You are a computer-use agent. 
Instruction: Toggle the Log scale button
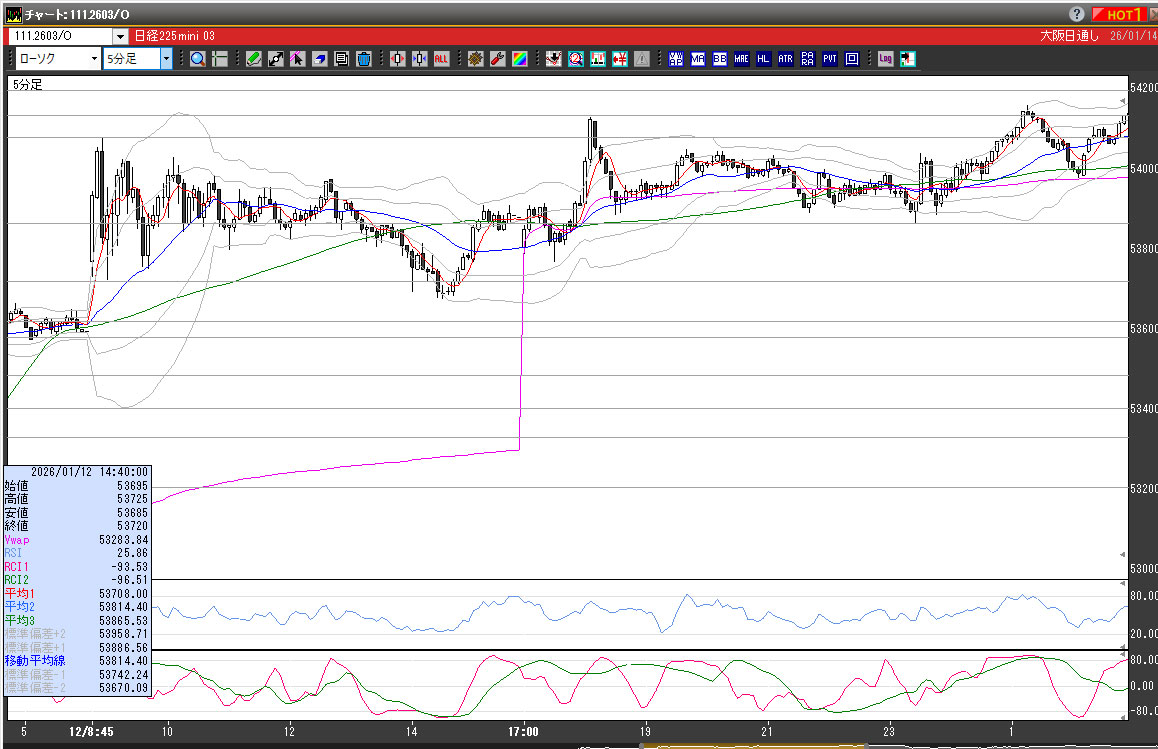885,59
